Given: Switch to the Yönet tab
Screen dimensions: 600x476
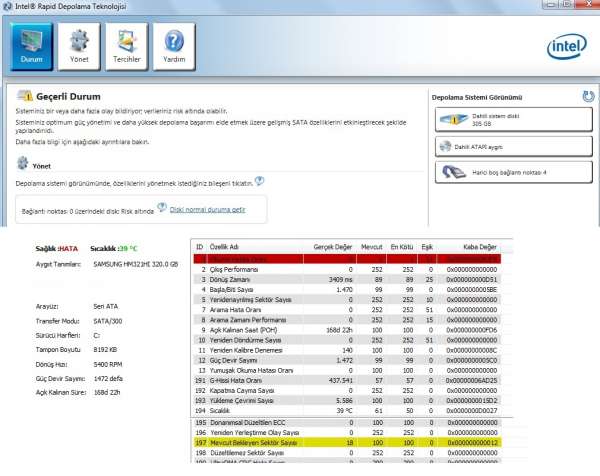Looking at the screenshot, I should point(79,47).
